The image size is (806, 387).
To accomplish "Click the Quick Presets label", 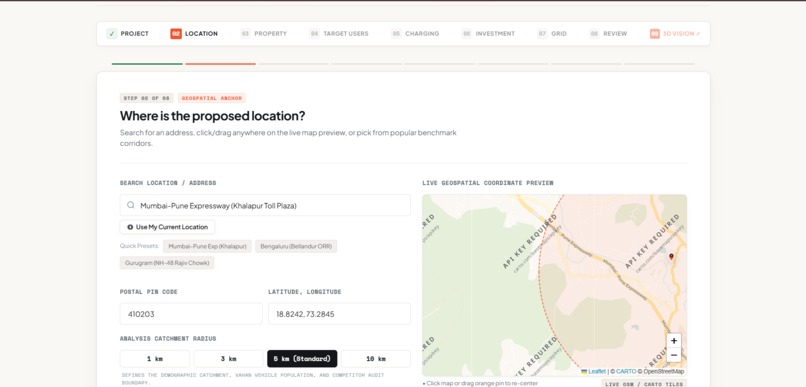I will point(139,246).
